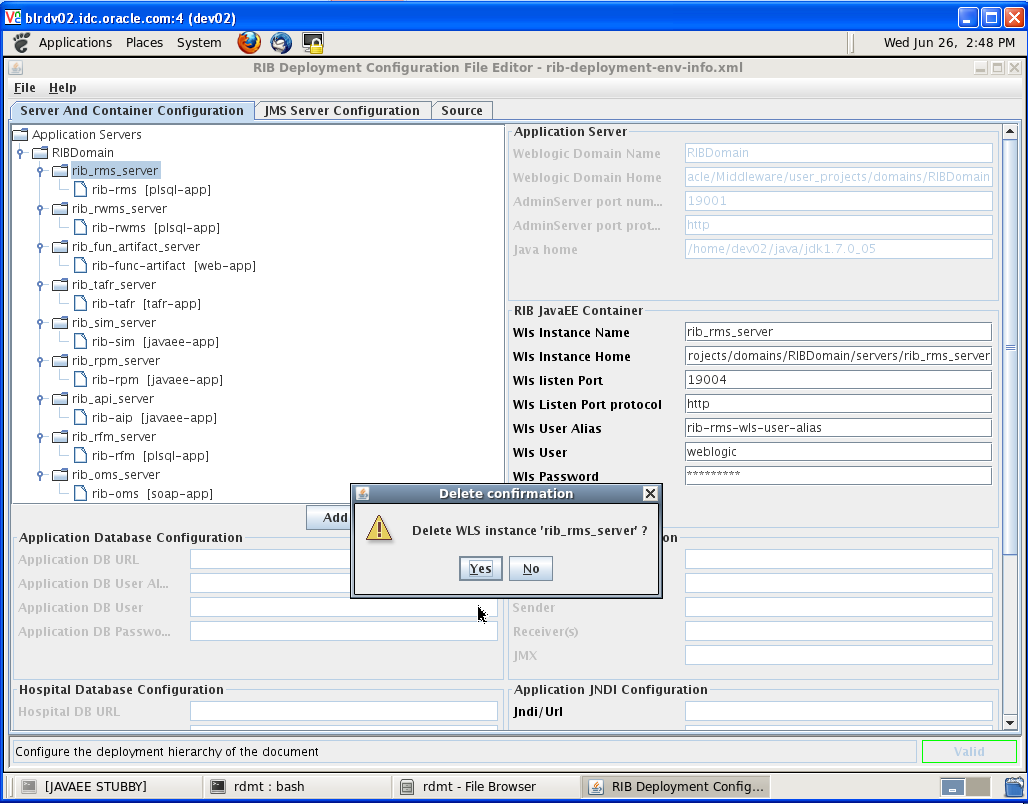Switch to rdmt - File Browser taskbar window
Image resolution: width=1028 pixels, height=804 pixels.
click(484, 786)
